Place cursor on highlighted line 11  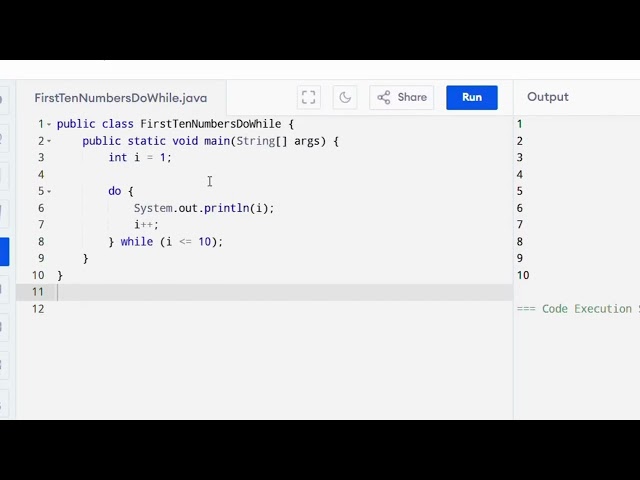tap(264, 292)
